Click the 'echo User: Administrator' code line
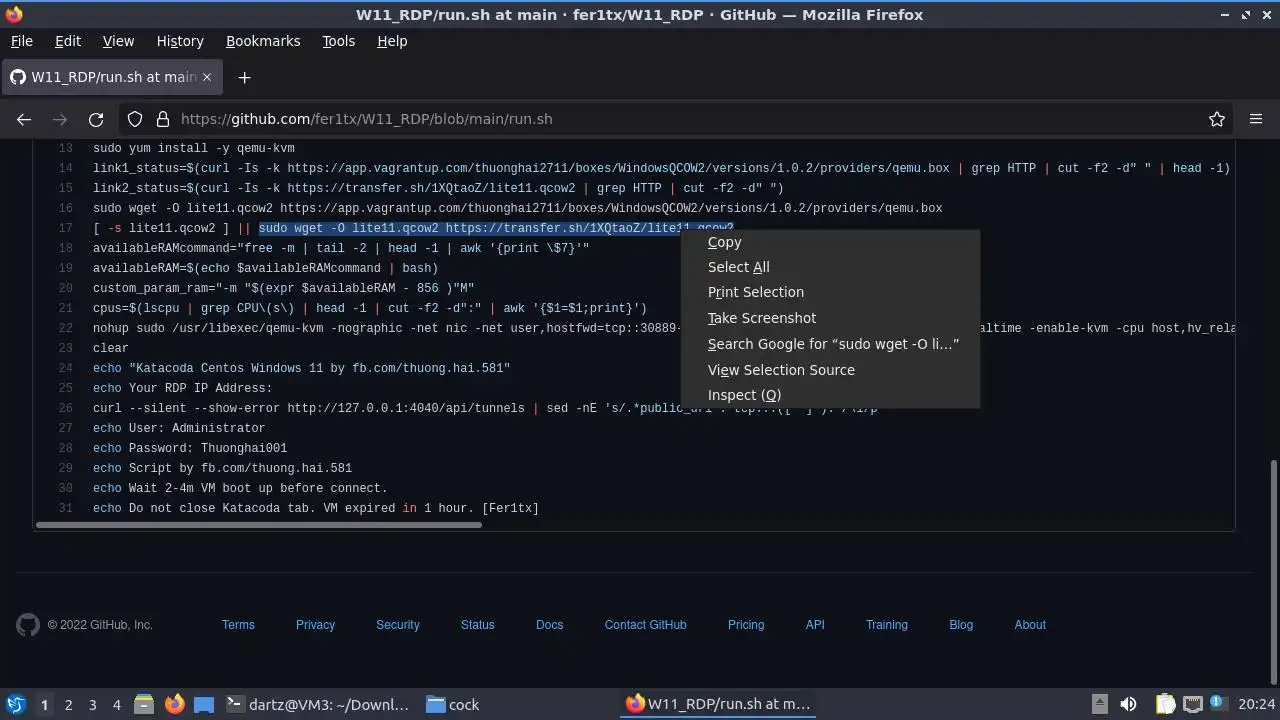Viewport: 1280px width, 720px height. tap(179, 428)
